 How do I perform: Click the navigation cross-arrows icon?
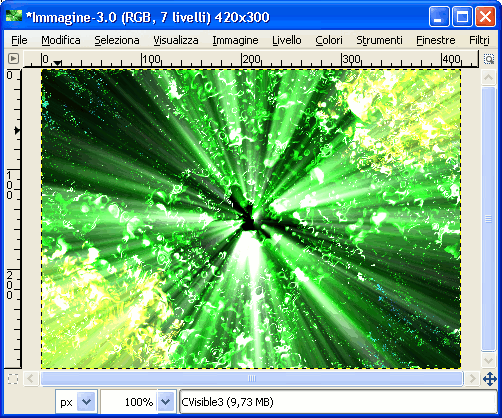coord(490,379)
